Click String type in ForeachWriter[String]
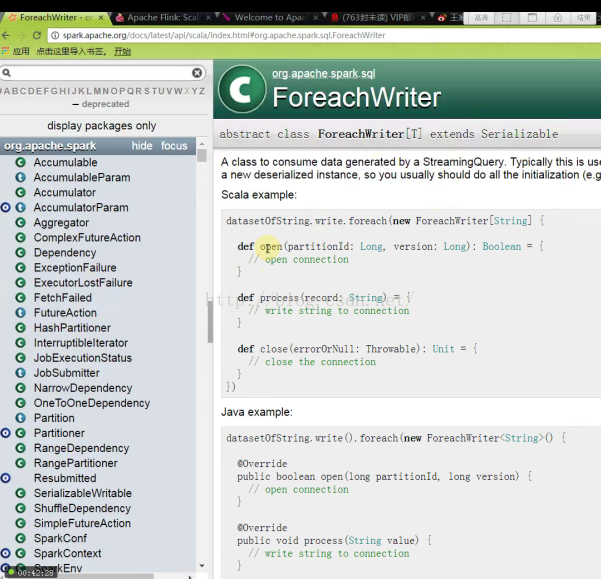Viewport: 601px width, 579px height. point(510,221)
